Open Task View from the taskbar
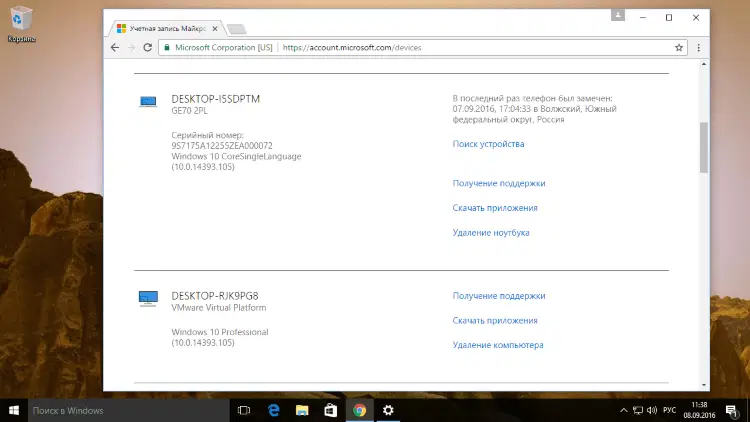Viewport: 750px width, 422px height. 244,411
